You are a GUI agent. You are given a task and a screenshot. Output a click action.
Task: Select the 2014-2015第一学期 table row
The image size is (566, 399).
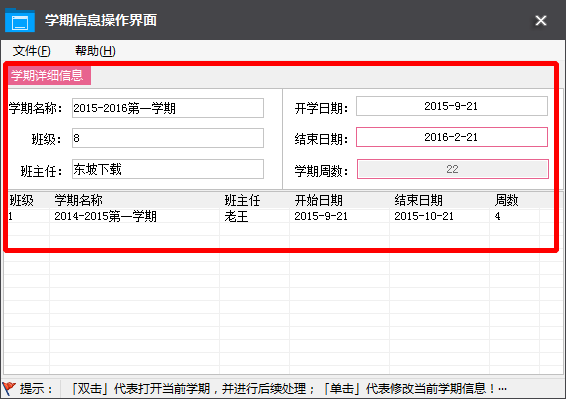tap(280, 216)
